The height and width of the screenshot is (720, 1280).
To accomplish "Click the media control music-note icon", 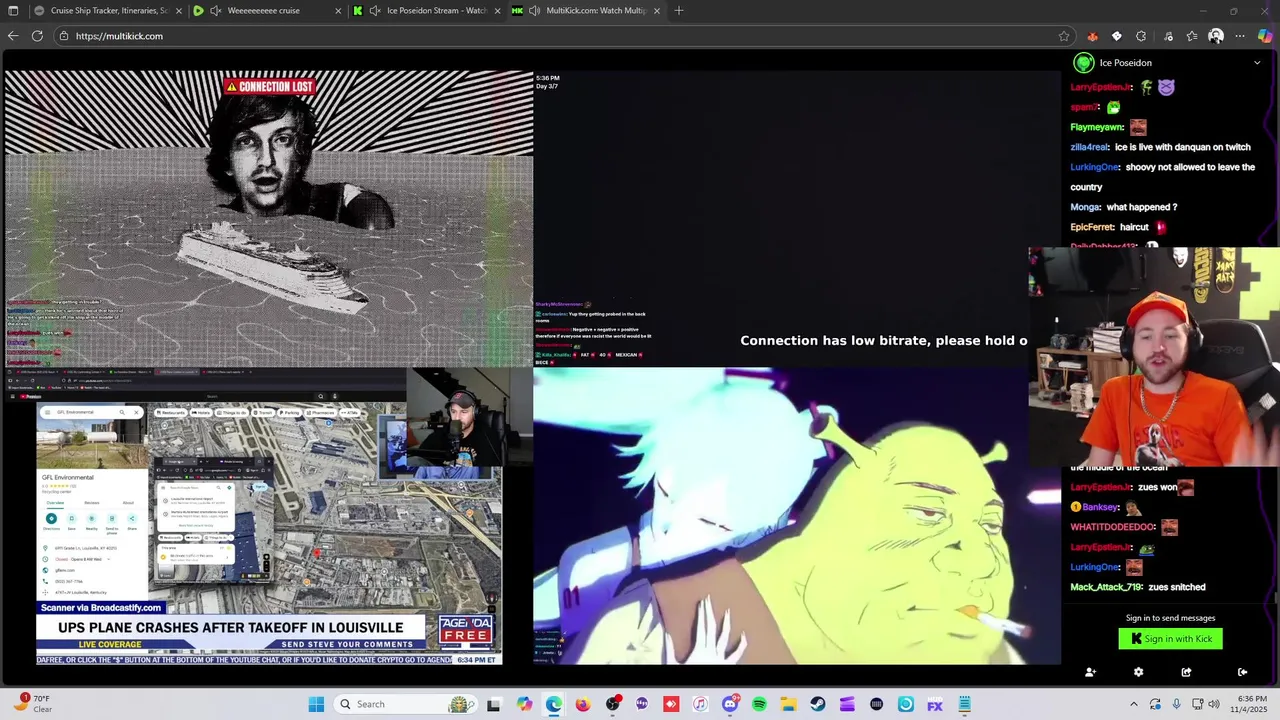I will (x=1168, y=36).
